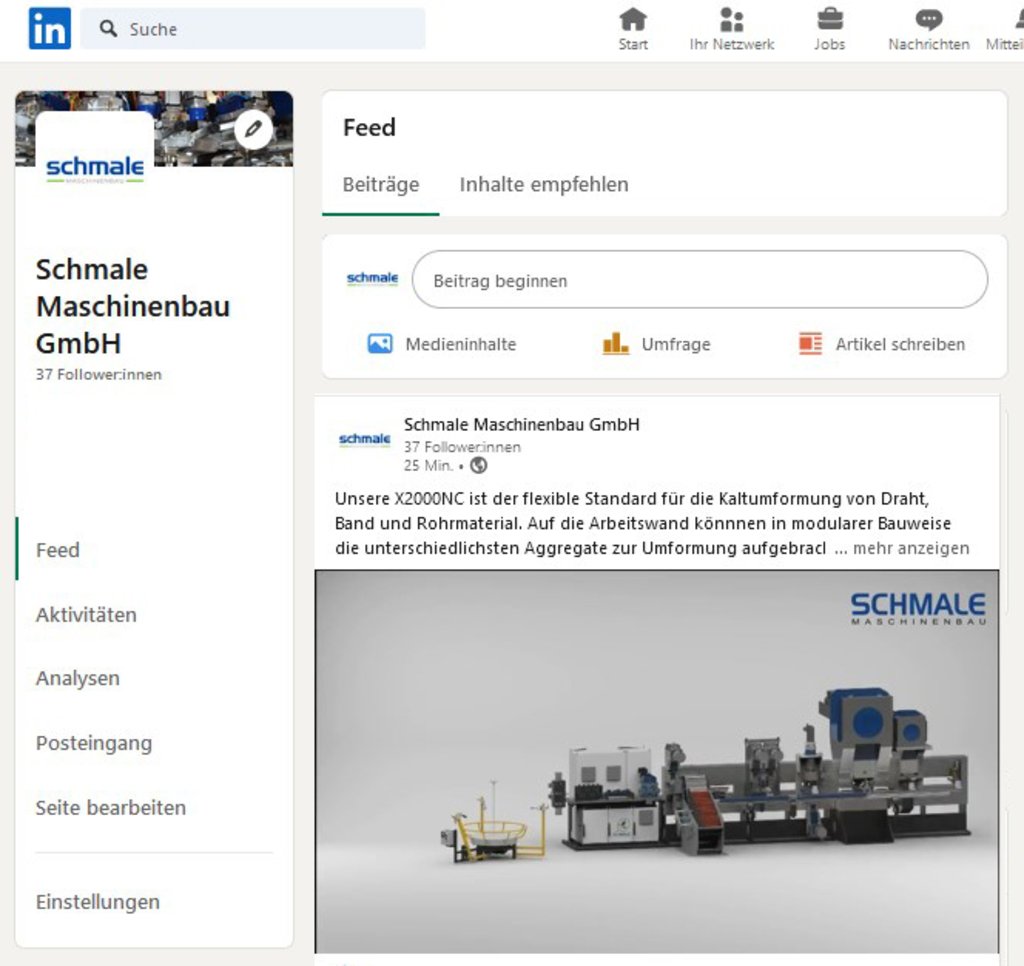The width and height of the screenshot is (1024, 966).
Task: Click the Artikel schreiben icon
Action: tap(810, 344)
